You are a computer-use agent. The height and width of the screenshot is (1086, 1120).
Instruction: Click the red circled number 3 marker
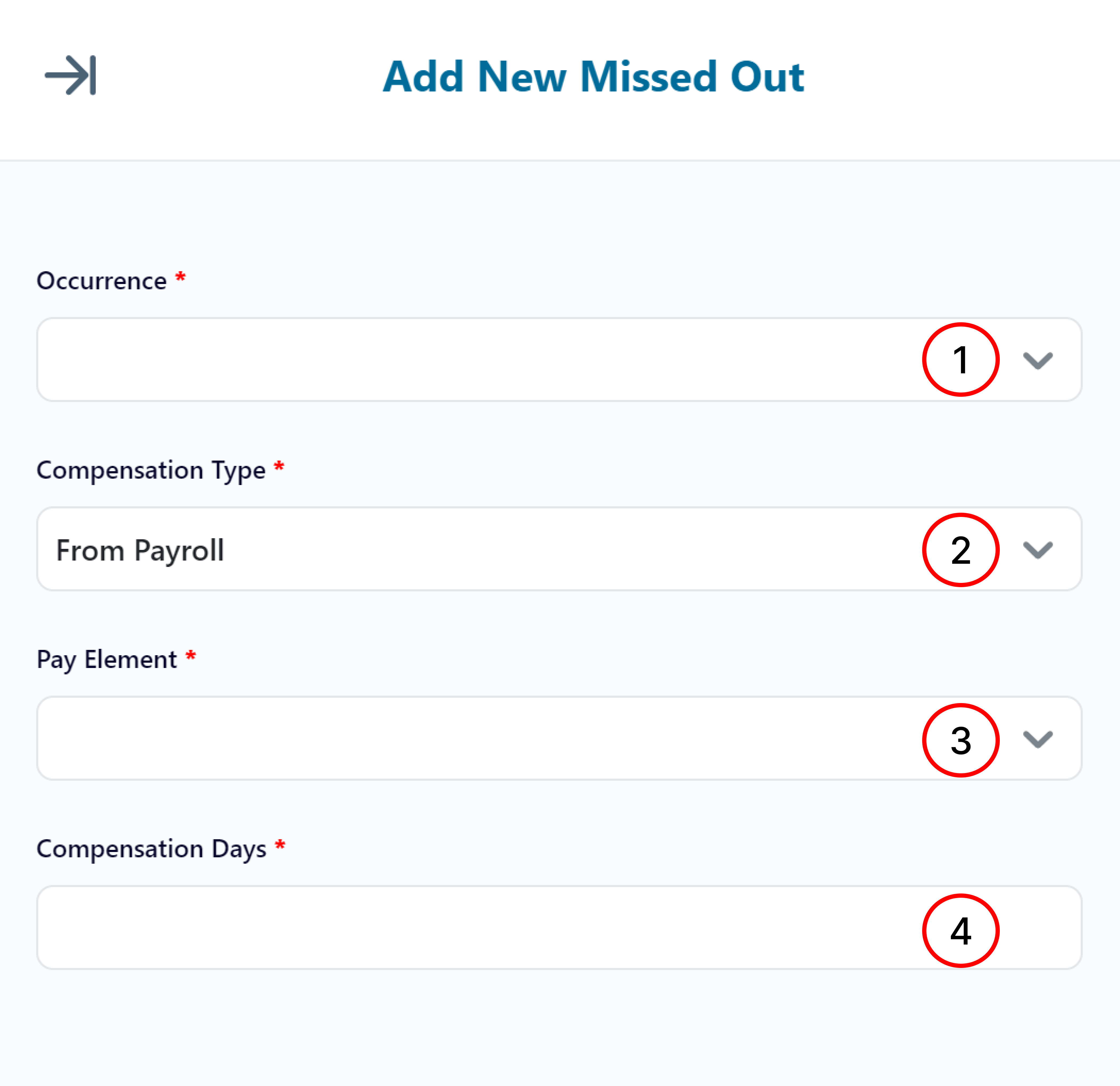(960, 740)
